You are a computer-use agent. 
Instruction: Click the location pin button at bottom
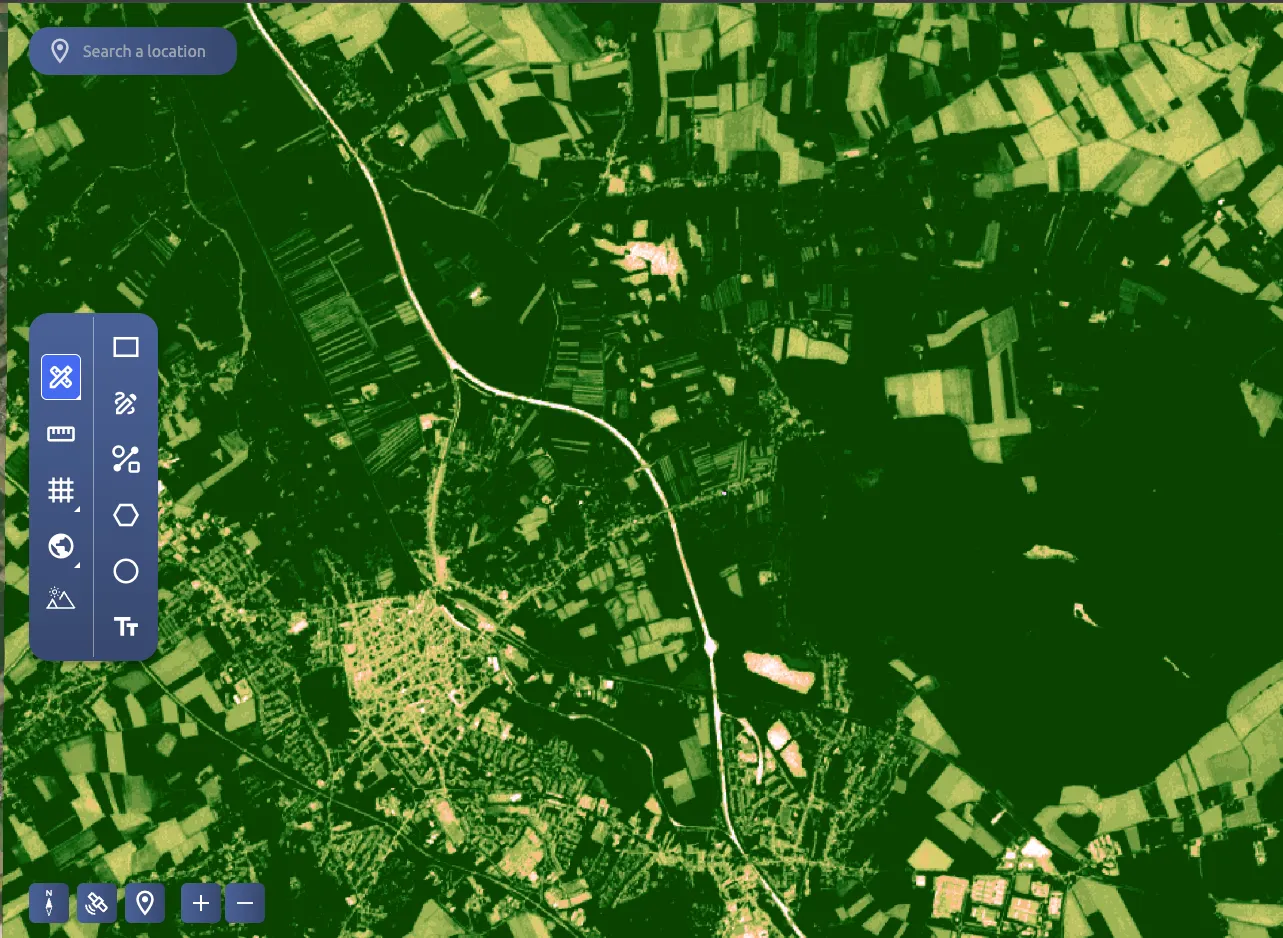[x=145, y=903]
